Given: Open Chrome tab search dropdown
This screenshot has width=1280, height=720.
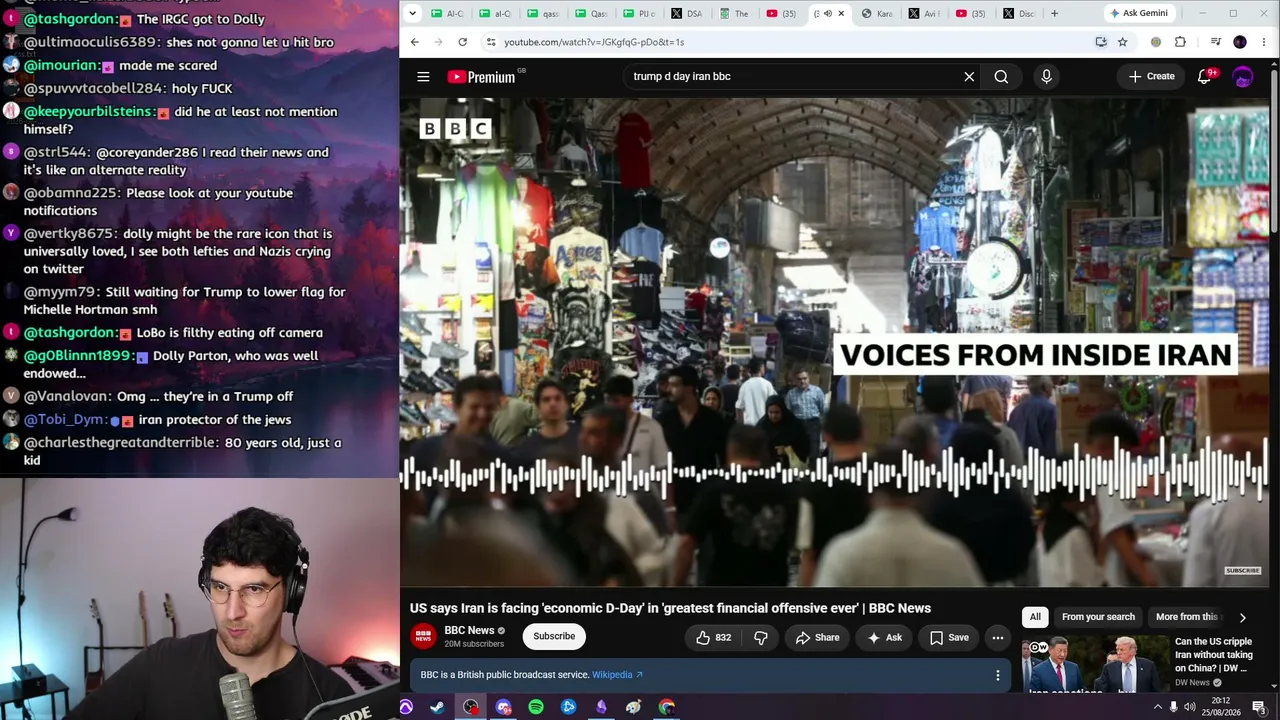Looking at the screenshot, I should (412, 14).
